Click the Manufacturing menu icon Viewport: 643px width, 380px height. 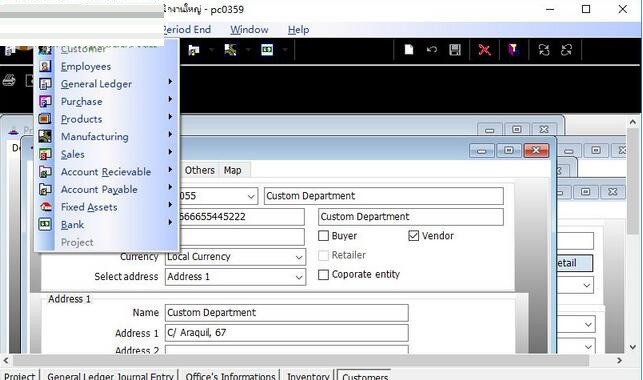coord(45,137)
